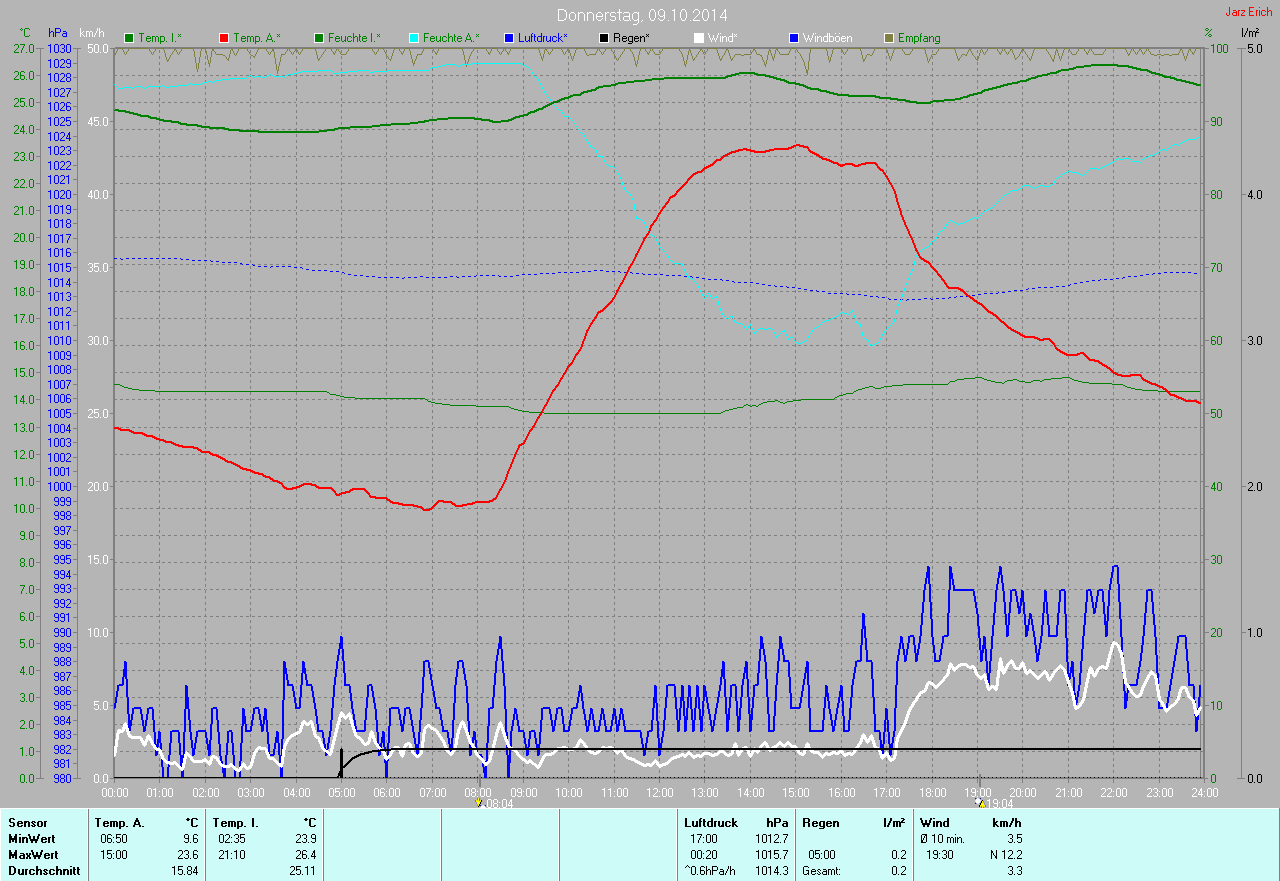Click the olive Empfang legend swatch

click(x=888, y=38)
